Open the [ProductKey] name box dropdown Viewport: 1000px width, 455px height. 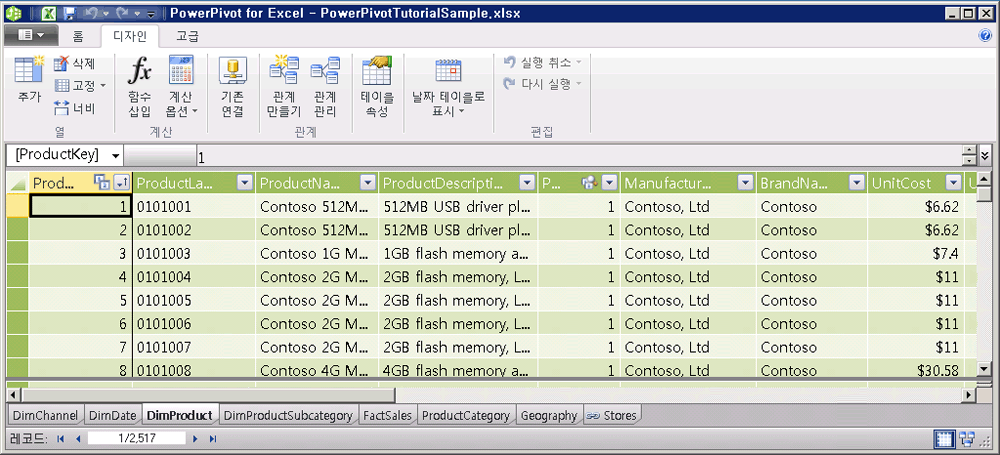click(x=115, y=155)
